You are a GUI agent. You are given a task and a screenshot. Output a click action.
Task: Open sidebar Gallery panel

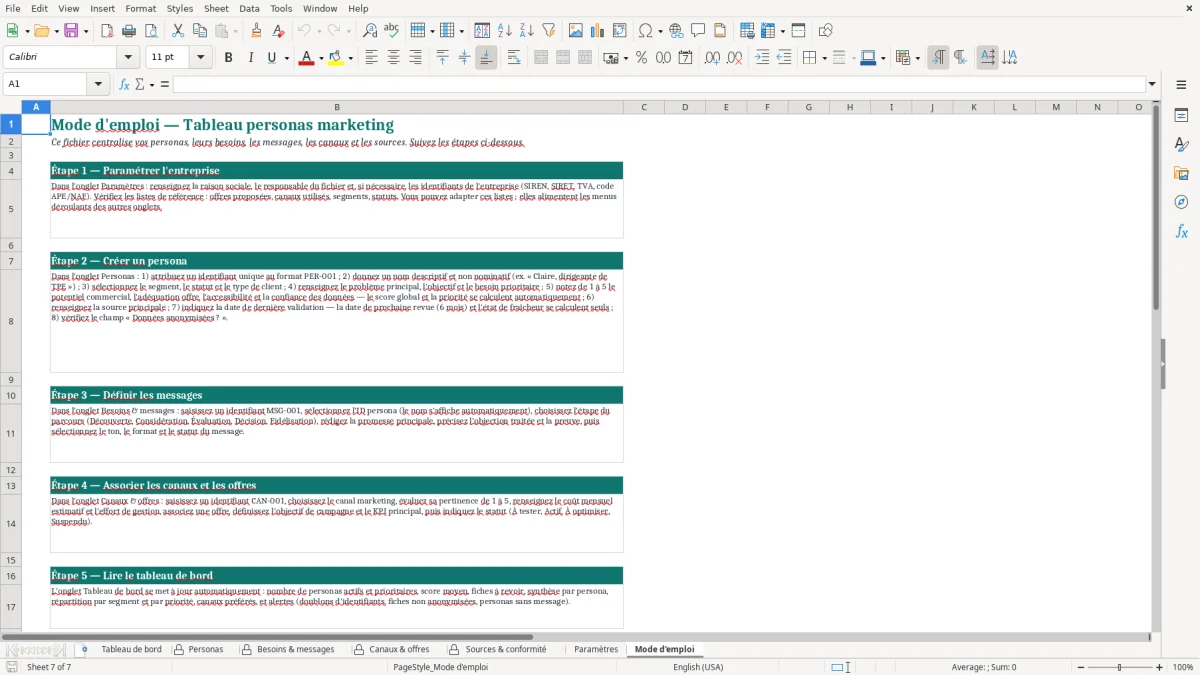[1181, 174]
